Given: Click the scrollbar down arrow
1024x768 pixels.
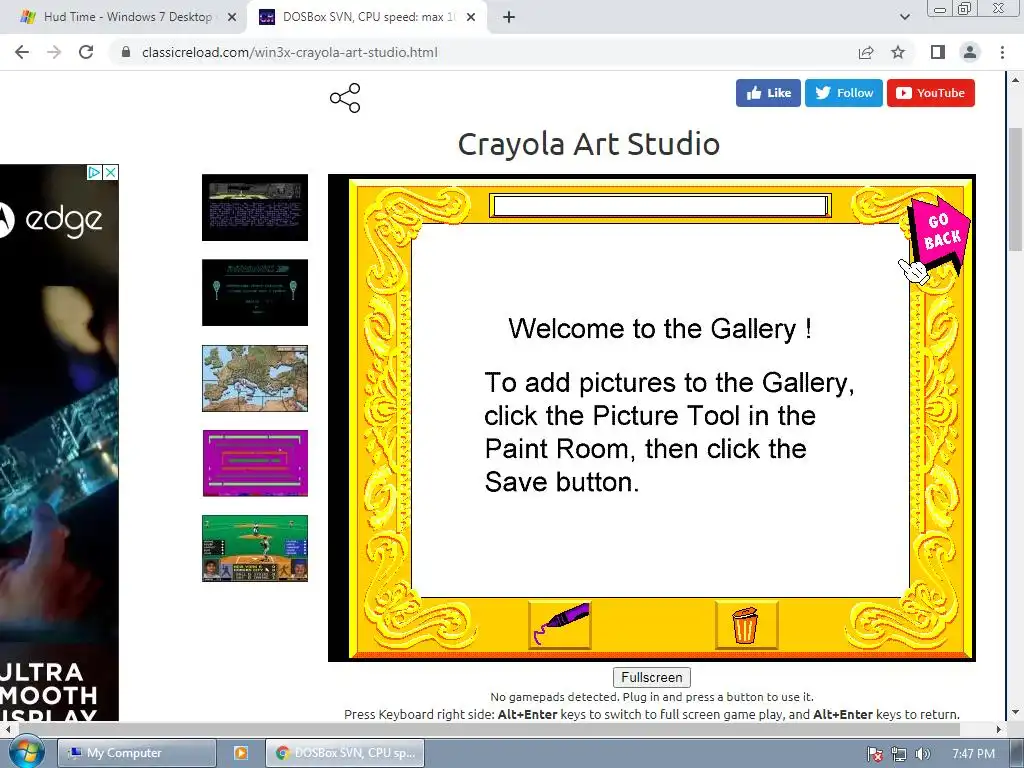Looking at the screenshot, I should point(1015,712).
